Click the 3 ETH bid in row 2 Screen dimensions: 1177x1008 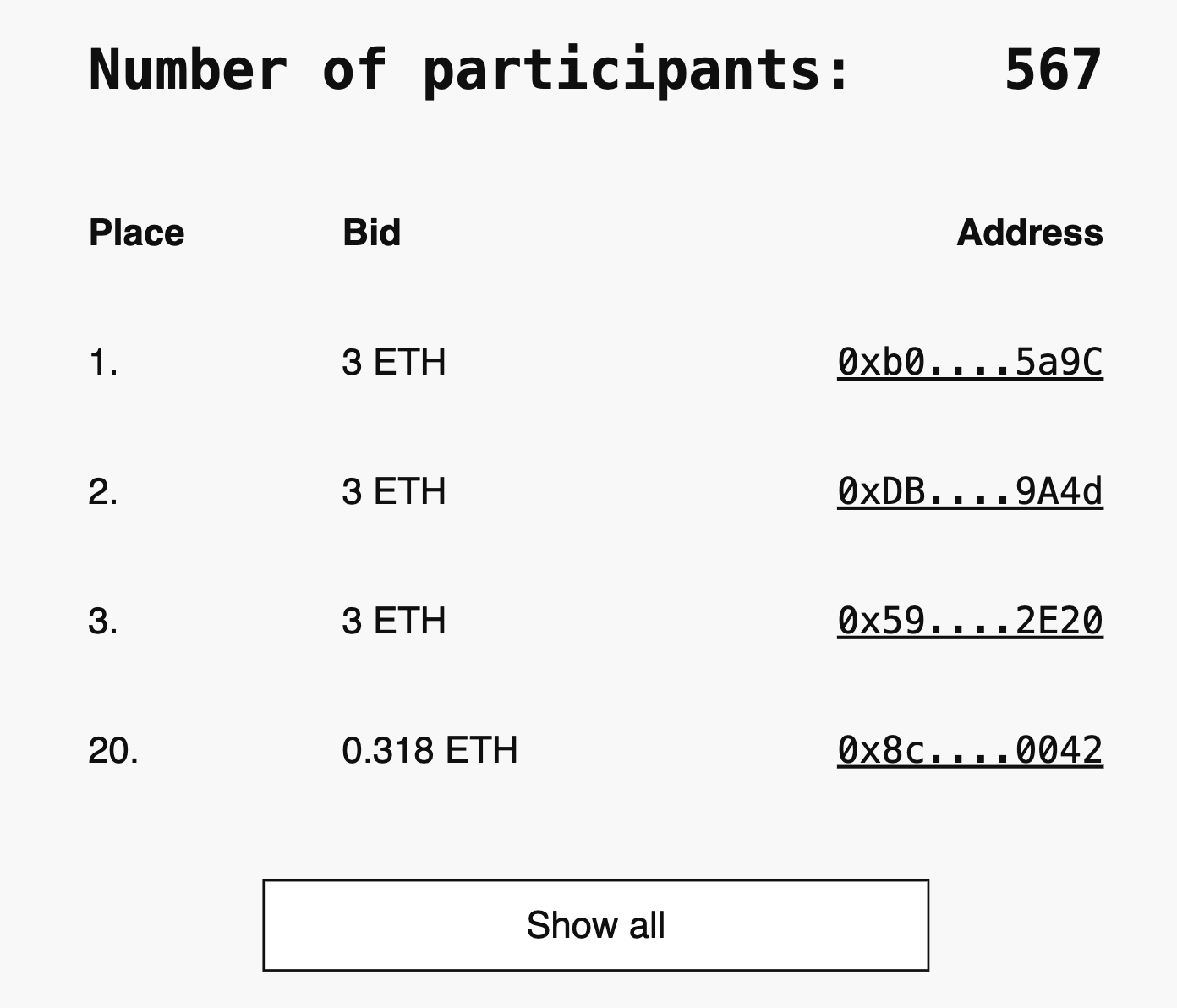click(x=394, y=490)
